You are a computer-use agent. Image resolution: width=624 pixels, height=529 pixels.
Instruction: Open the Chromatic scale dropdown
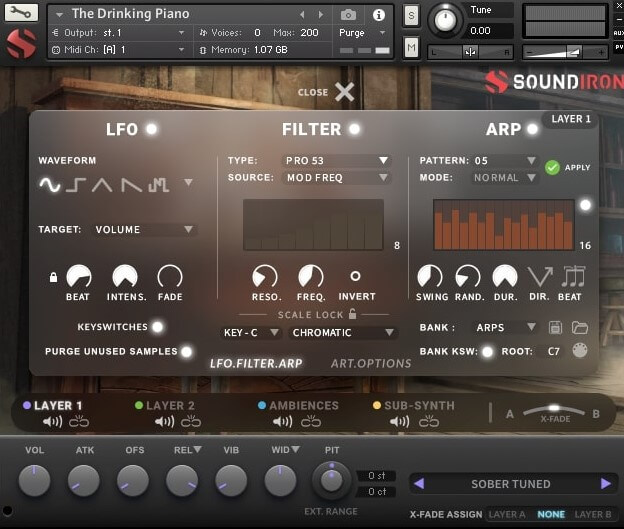pos(343,332)
